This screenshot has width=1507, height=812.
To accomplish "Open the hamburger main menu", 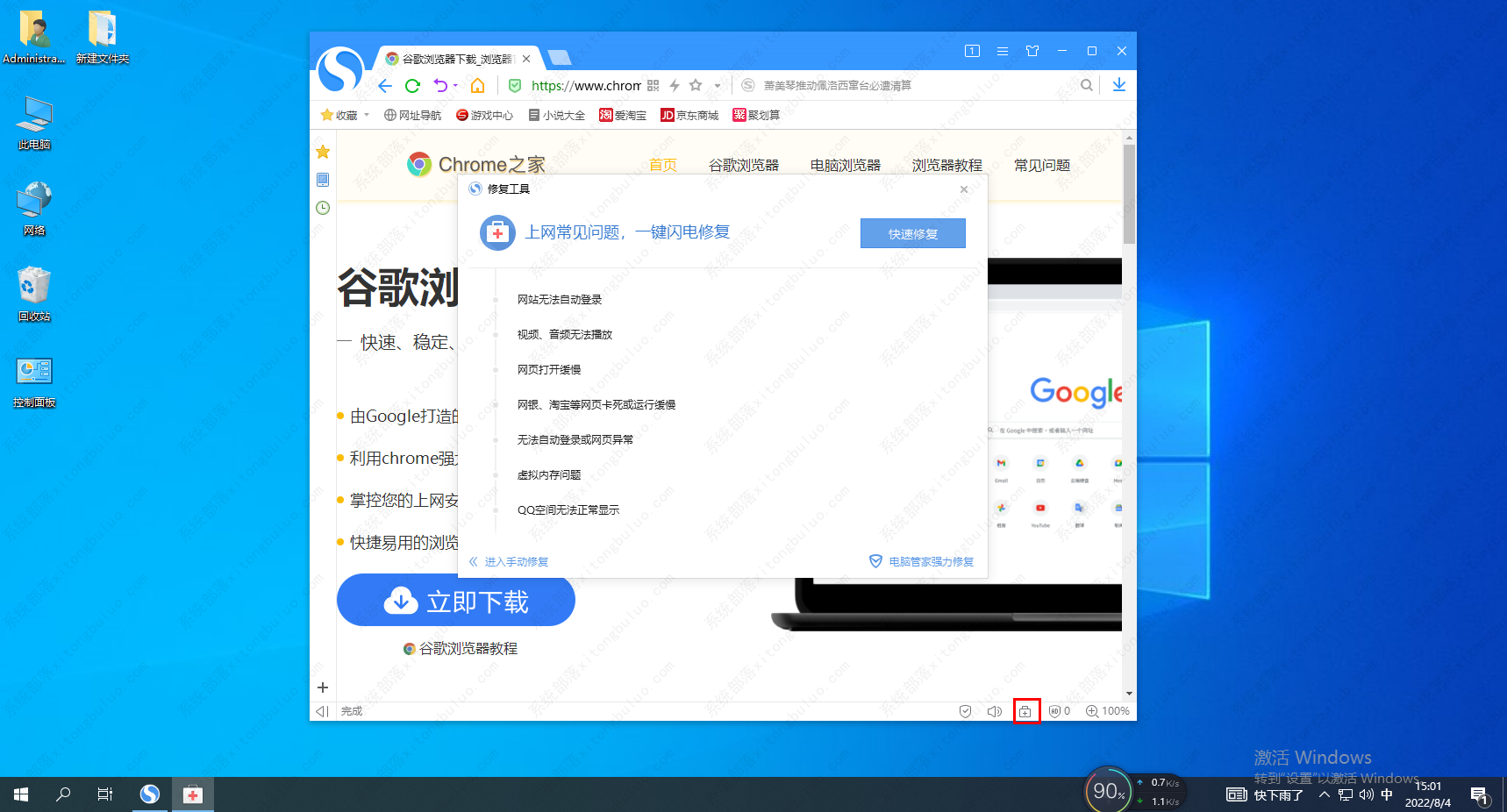I will pos(1003,51).
